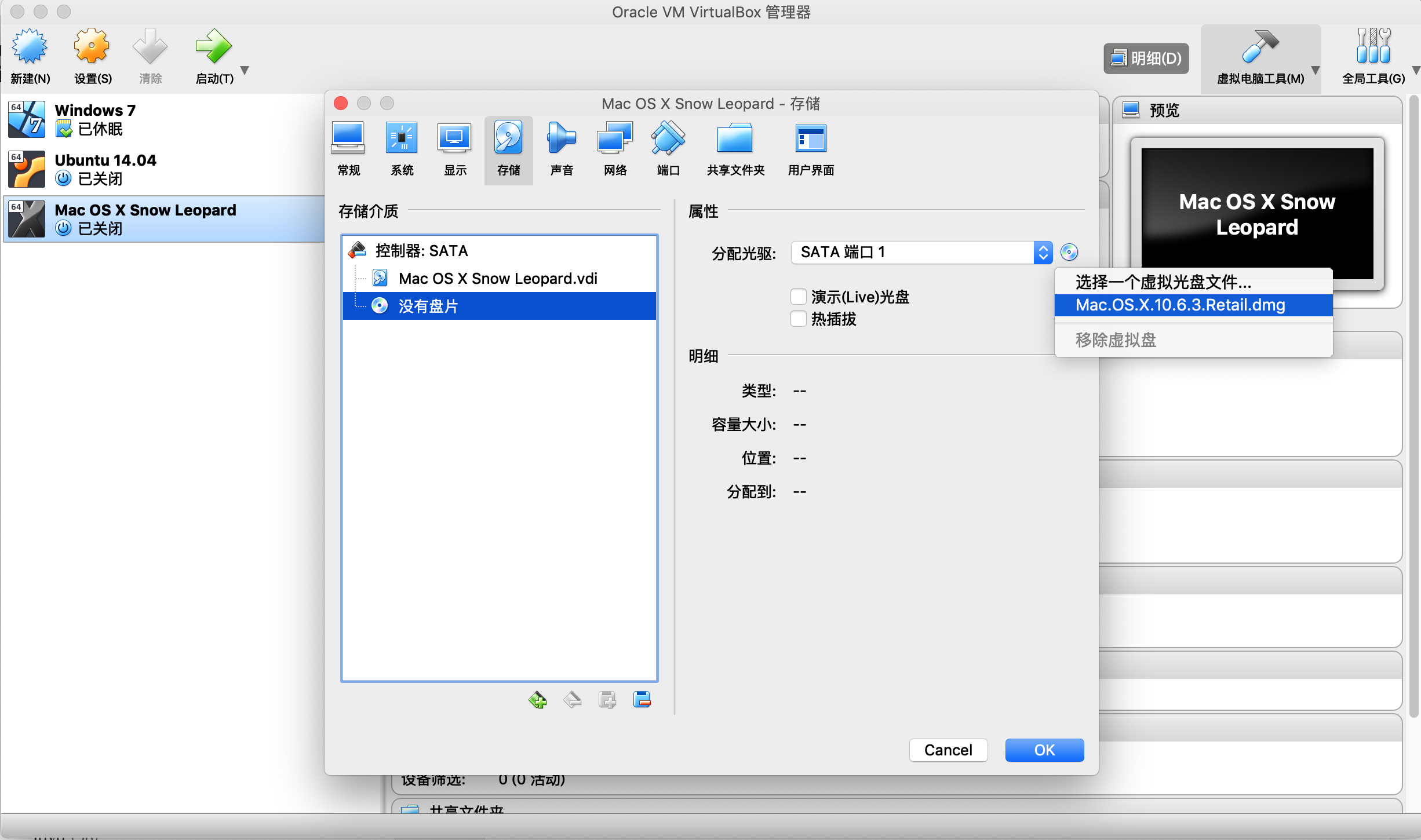Switch to the 存储 storage settings tab
Viewport: 1421px width, 840px height.
pos(508,149)
